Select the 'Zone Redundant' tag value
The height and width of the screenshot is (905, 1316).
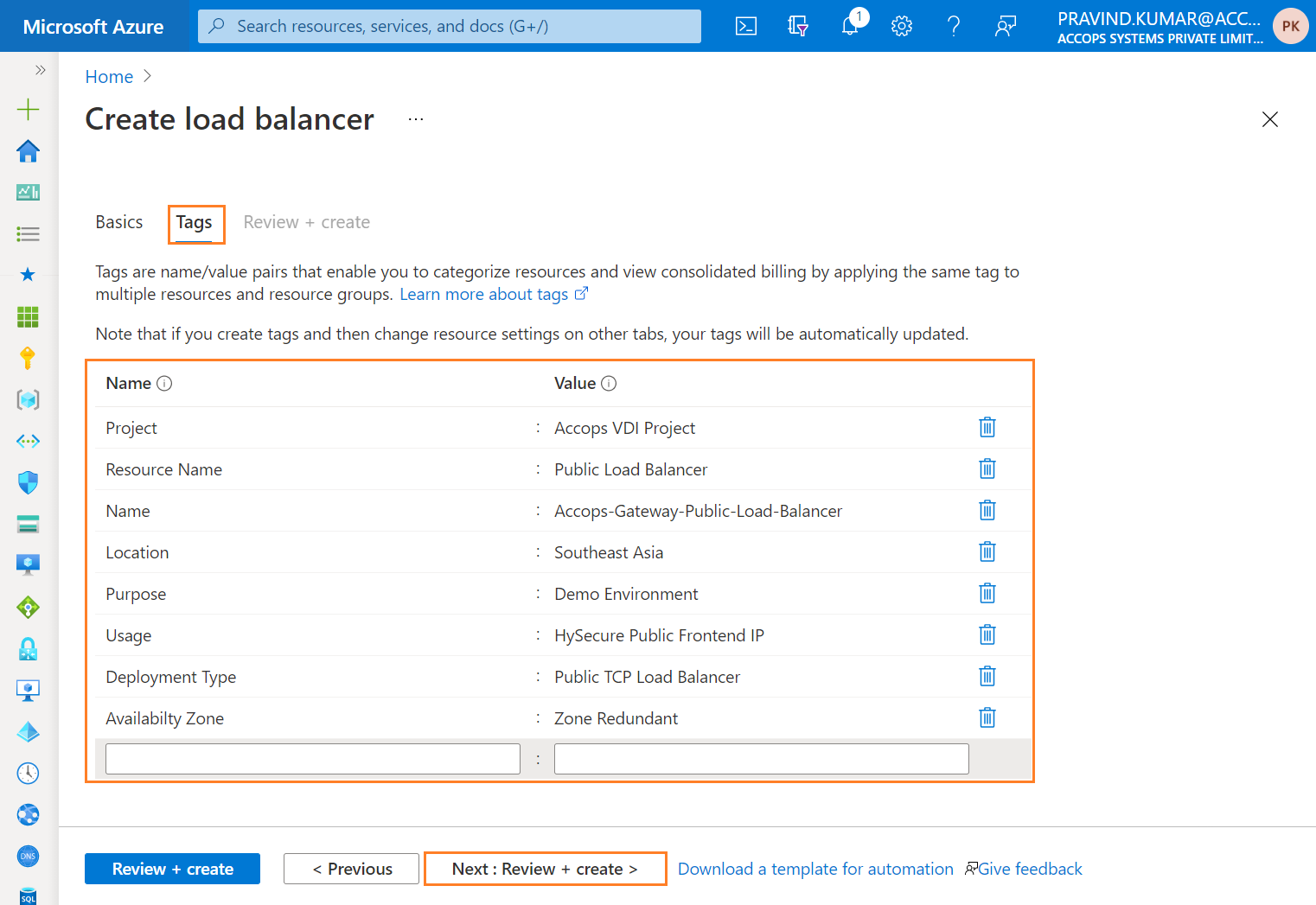click(616, 718)
